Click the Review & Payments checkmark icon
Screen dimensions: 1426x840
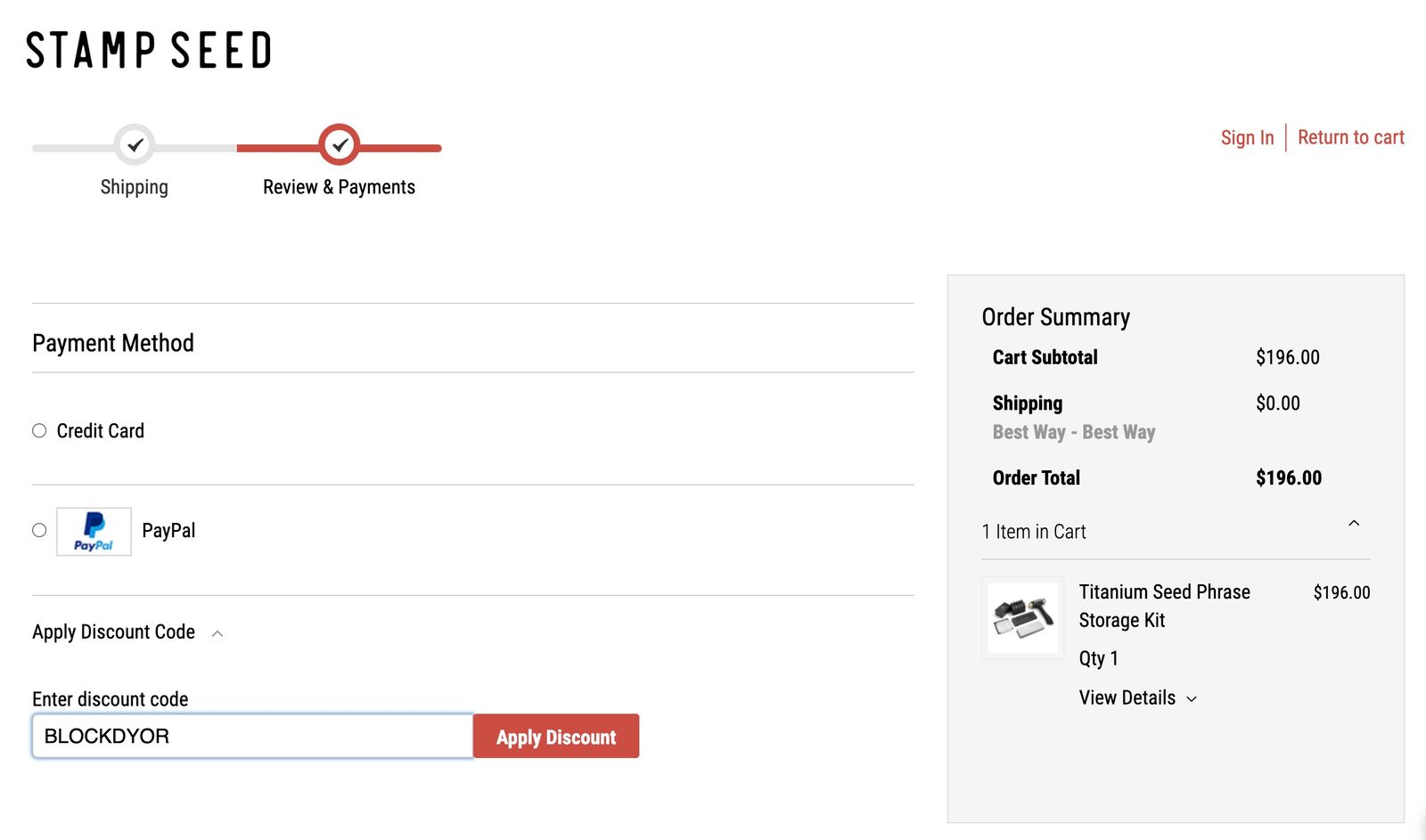click(340, 144)
